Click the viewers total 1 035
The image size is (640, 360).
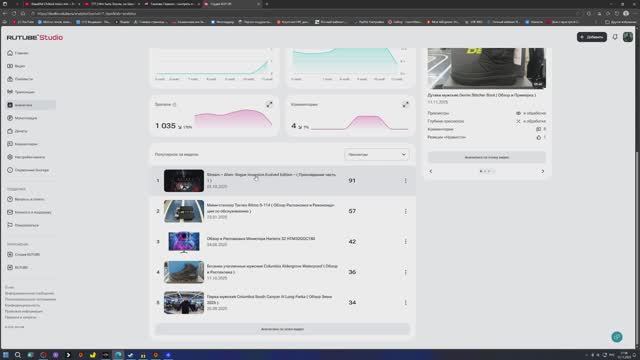click(165, 126)
